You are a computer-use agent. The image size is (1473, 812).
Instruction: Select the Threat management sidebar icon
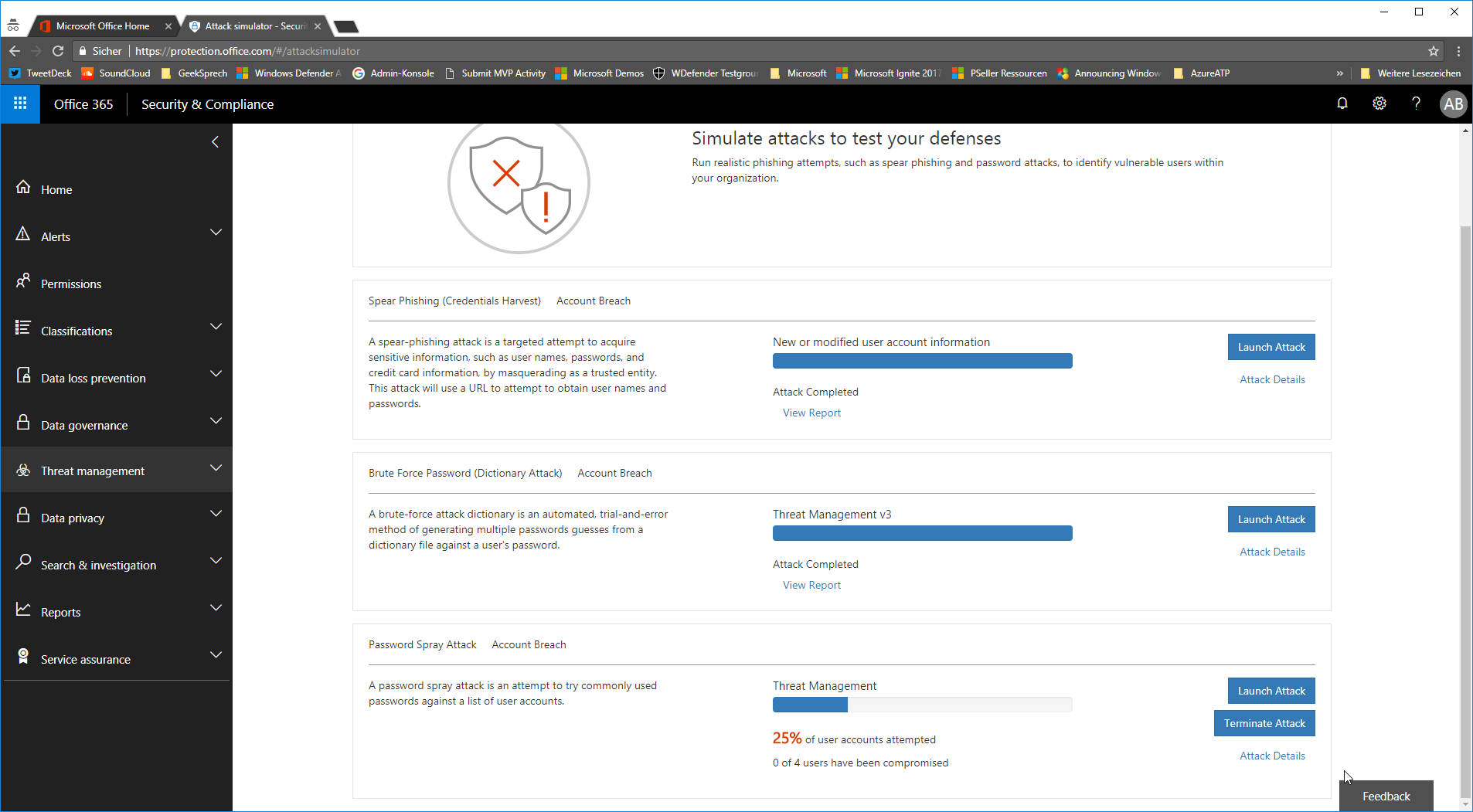pos(24,470)
